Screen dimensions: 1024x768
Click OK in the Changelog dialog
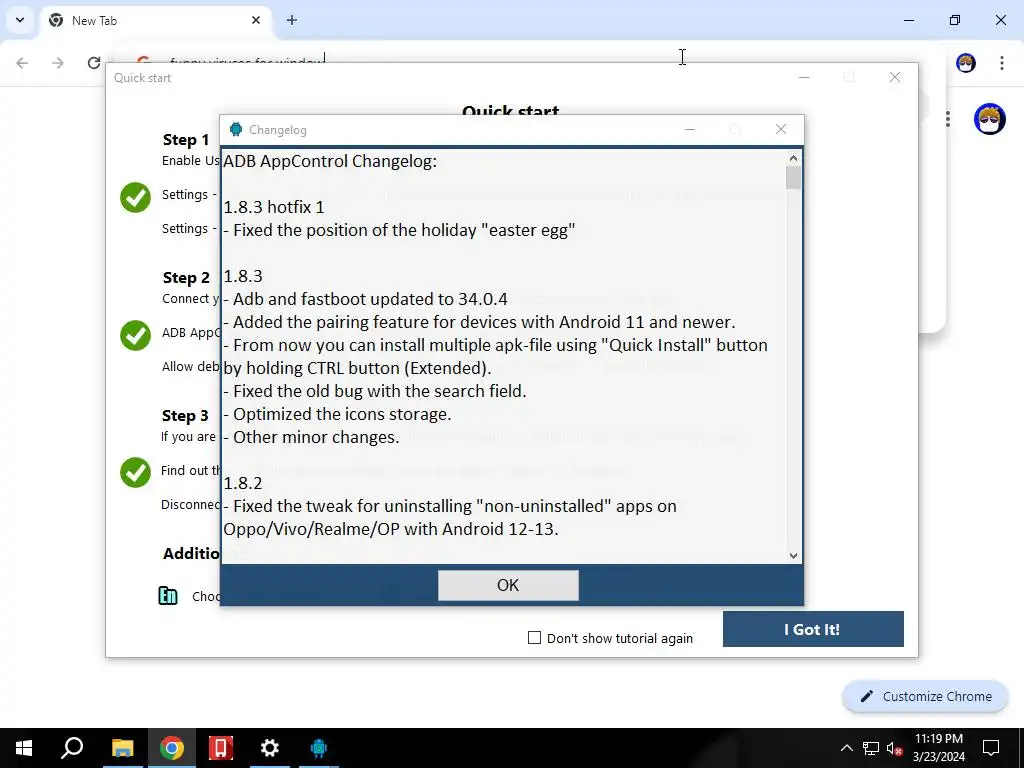(x=508, y=585)
